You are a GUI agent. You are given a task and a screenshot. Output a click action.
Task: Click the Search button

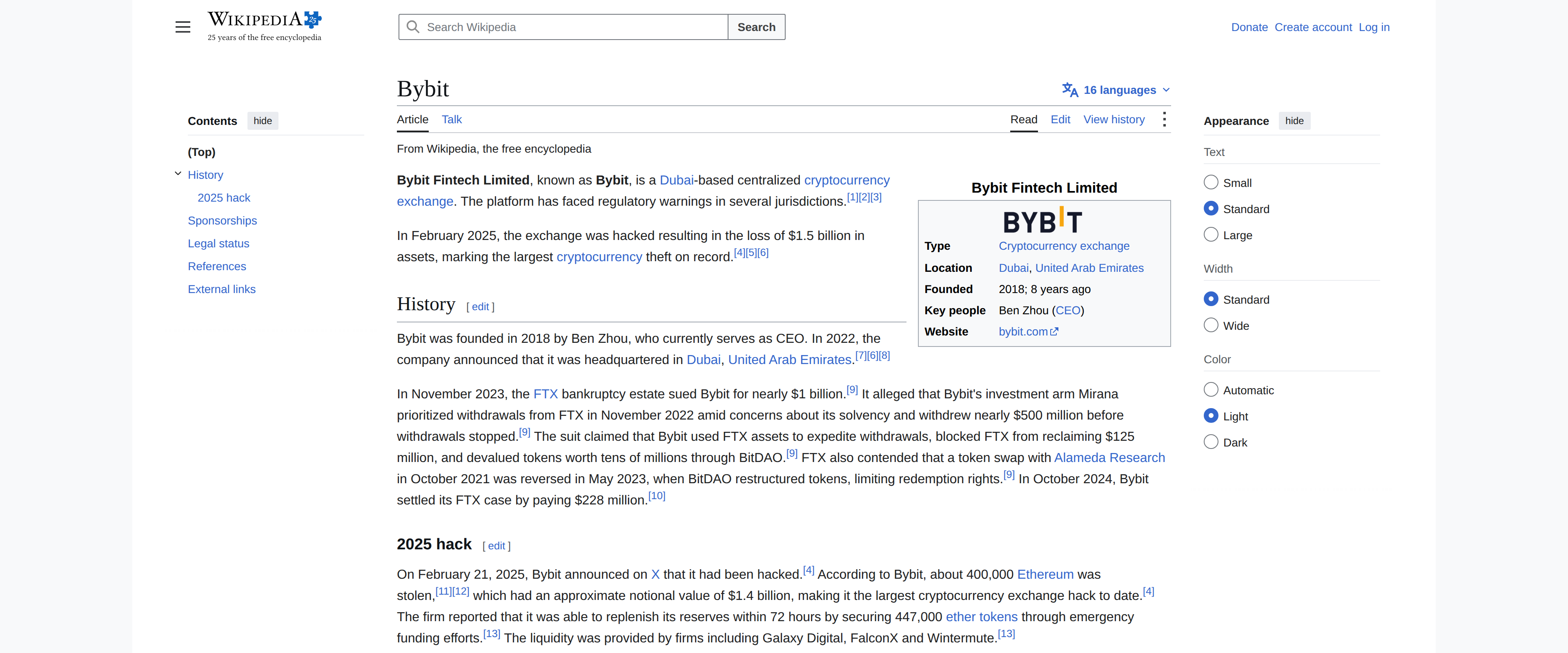[x=756, y=27]
